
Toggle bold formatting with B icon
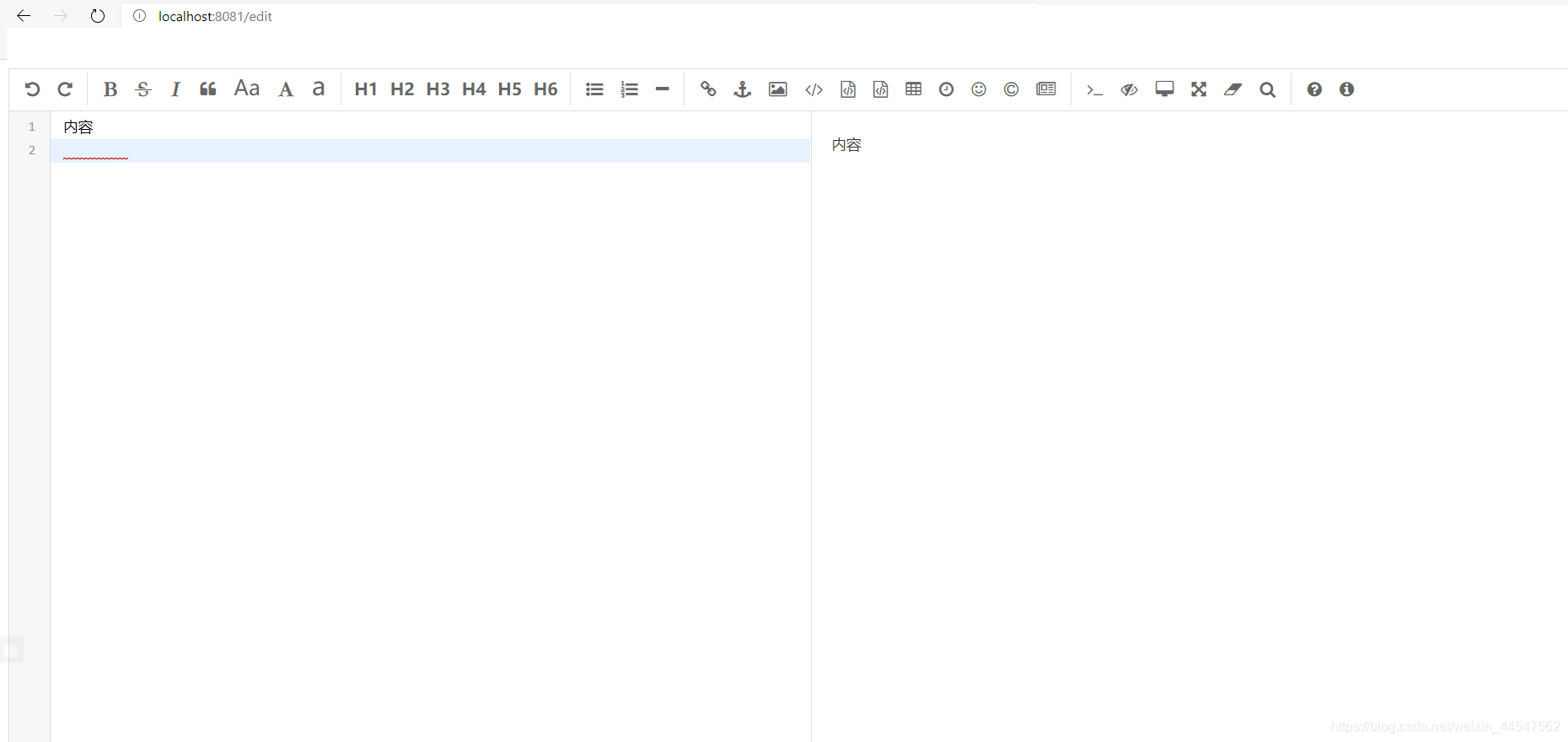(x=110, y=89)
